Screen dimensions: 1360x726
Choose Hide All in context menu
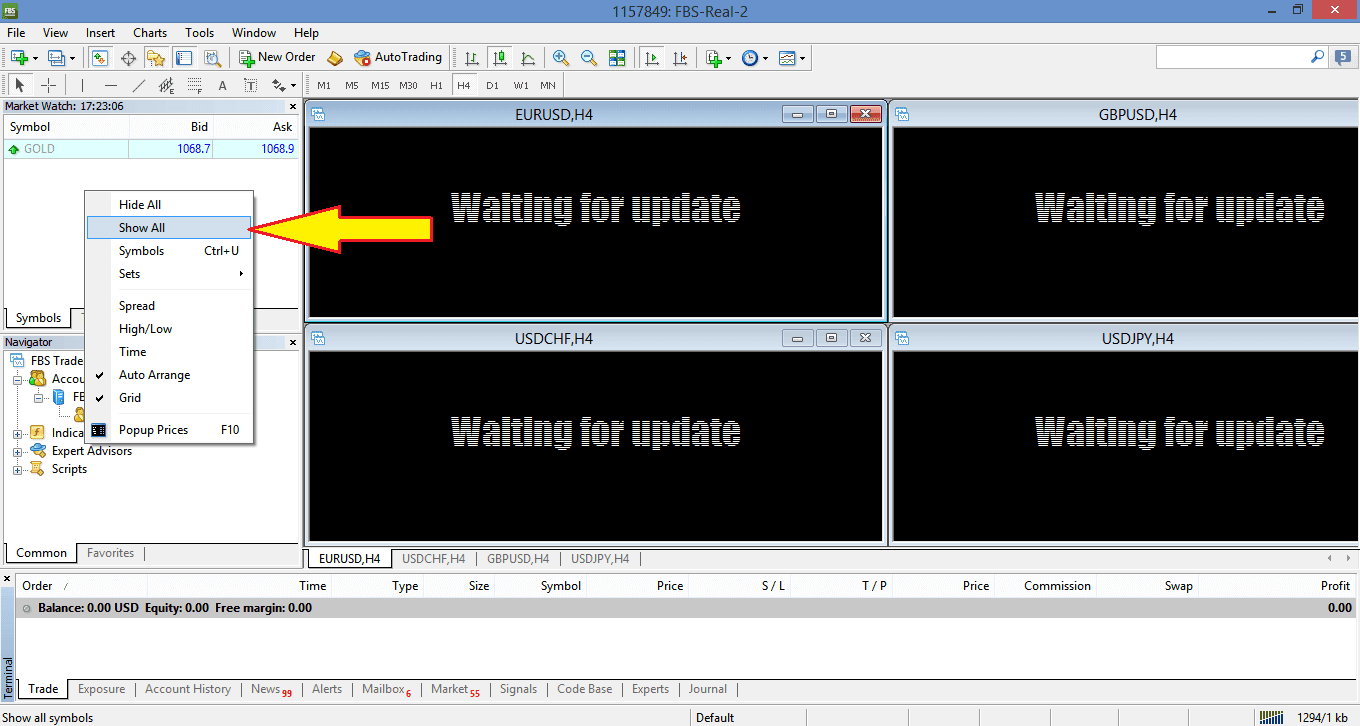[x=169, y=205]
